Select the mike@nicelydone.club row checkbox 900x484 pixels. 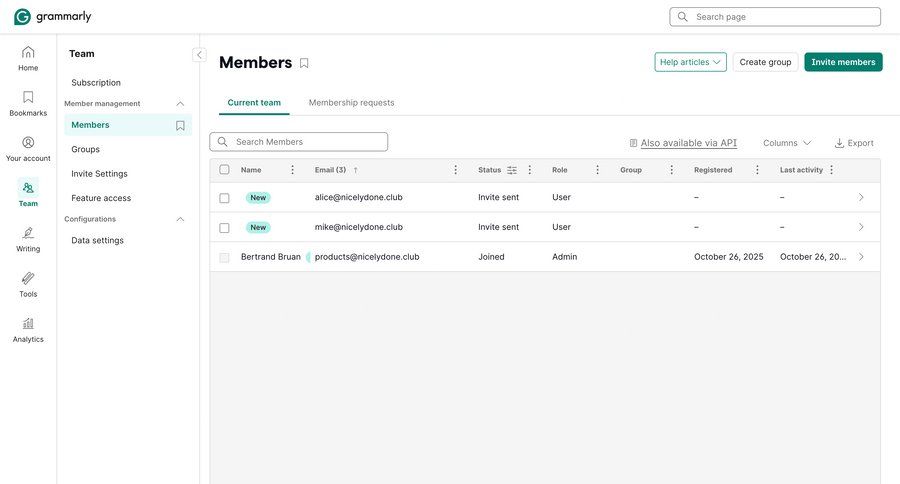tap(224, 228)
